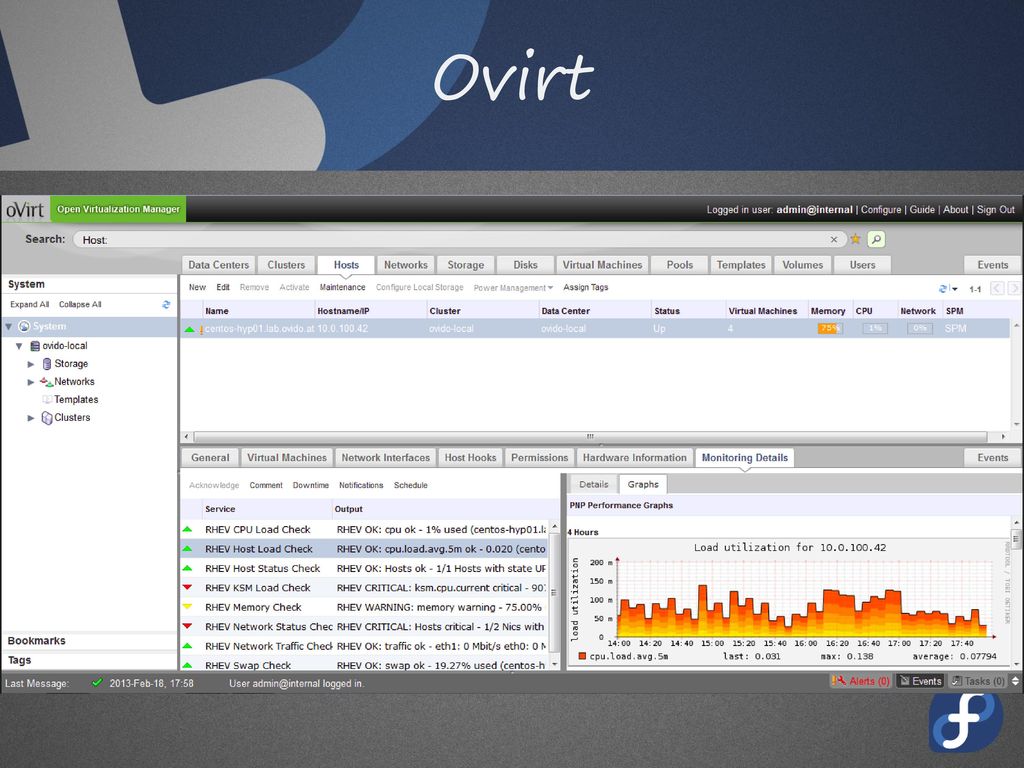Screen dimensions: 1024x768
Task: Click the Network 0% usage bar
Action: tap(920, 328)
